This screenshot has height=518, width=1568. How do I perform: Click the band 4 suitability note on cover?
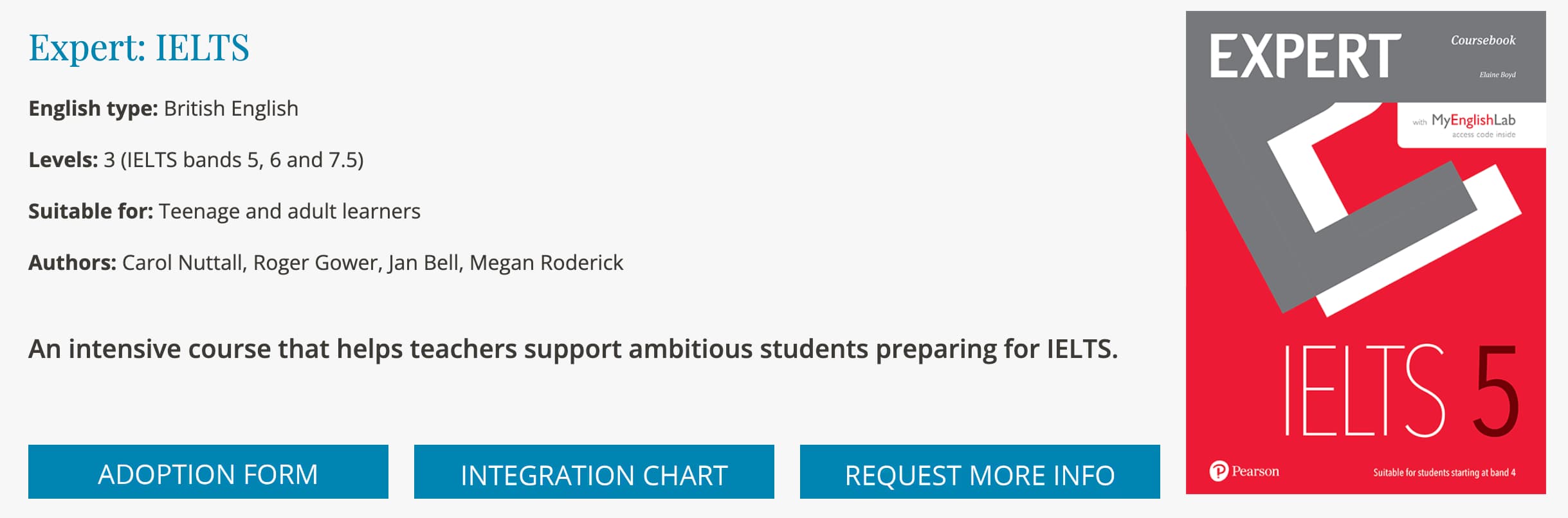pos(1444,472)
